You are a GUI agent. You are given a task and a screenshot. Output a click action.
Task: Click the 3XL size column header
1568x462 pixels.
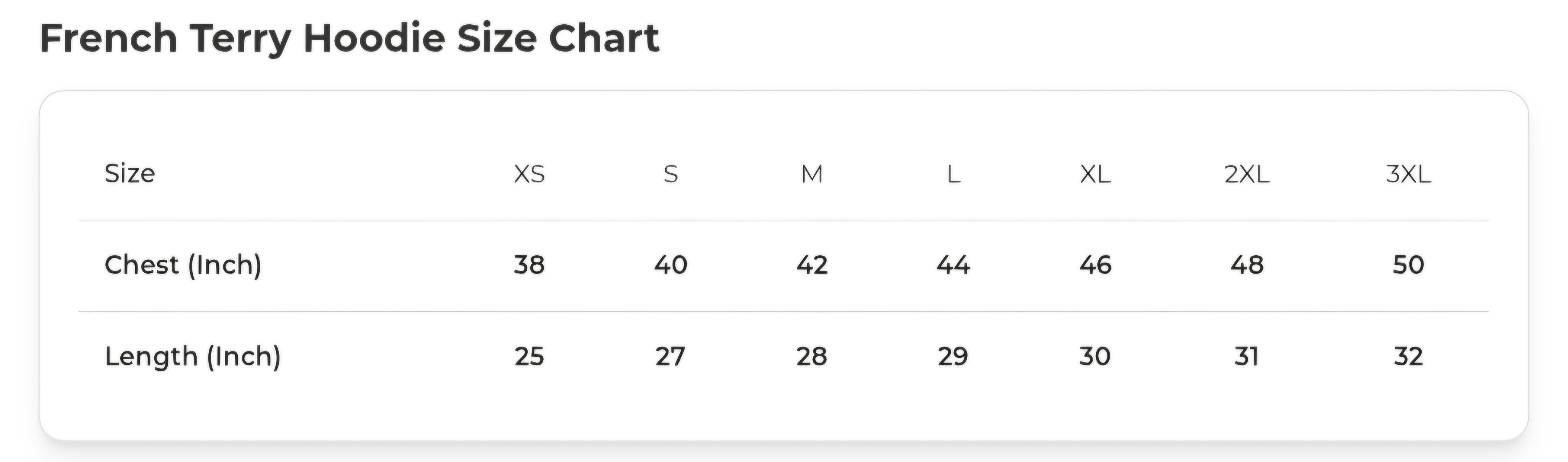(1408, 175)
